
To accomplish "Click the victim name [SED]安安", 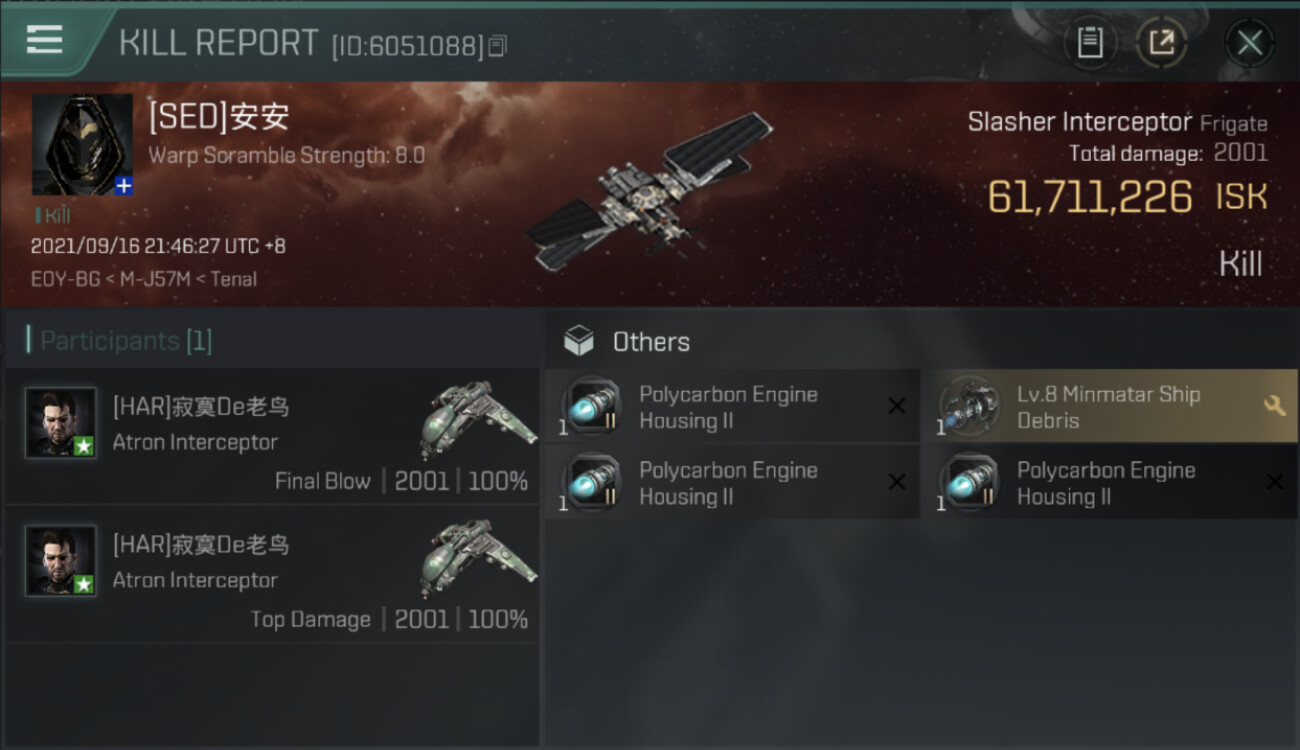I will click(x=219, y=117).
